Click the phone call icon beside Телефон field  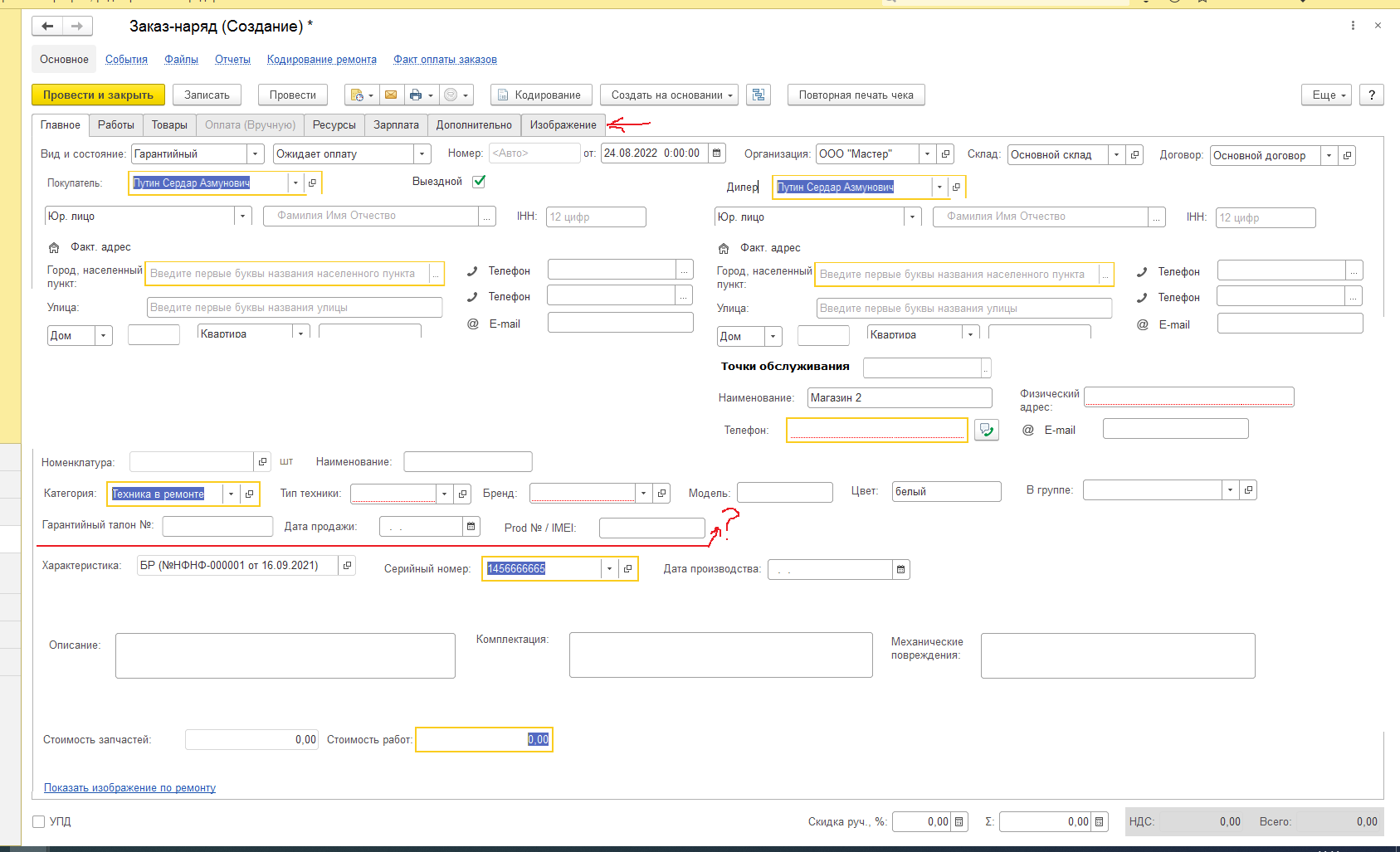(x=986, y=430)
